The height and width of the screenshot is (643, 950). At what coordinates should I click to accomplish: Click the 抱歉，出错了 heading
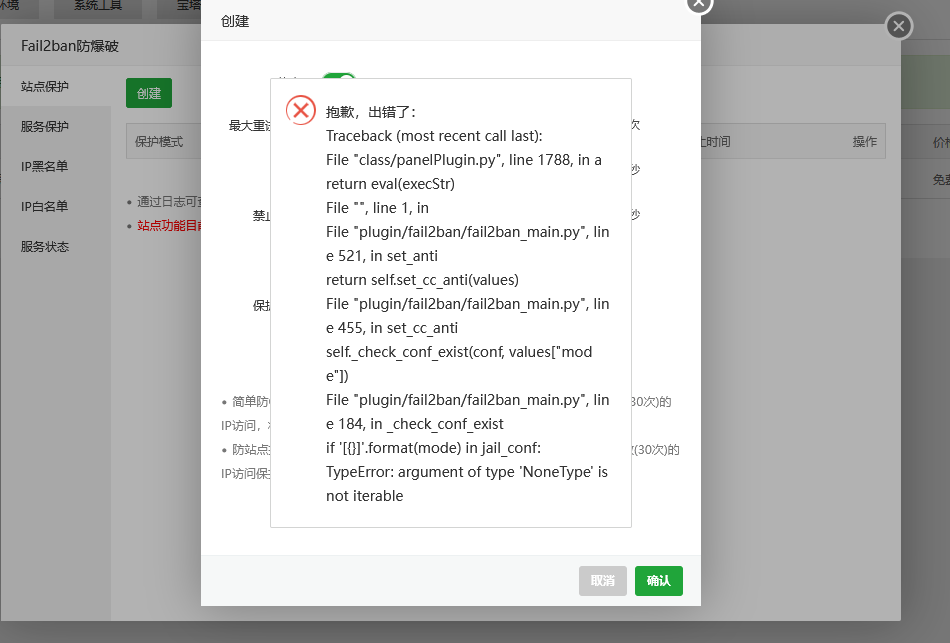[x=371, y=112]
